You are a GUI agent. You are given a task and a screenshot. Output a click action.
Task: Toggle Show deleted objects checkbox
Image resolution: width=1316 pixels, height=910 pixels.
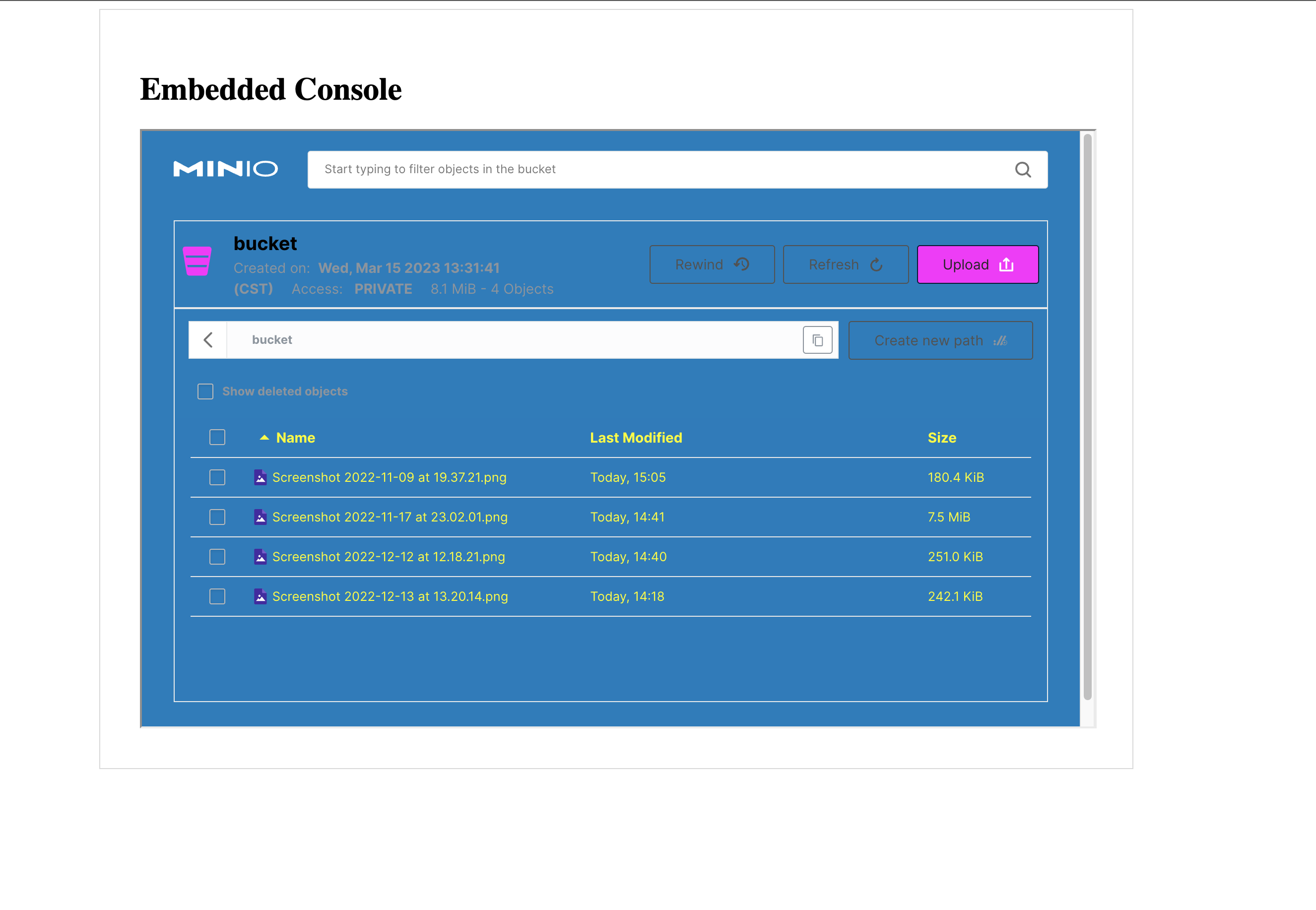[205, 391]
